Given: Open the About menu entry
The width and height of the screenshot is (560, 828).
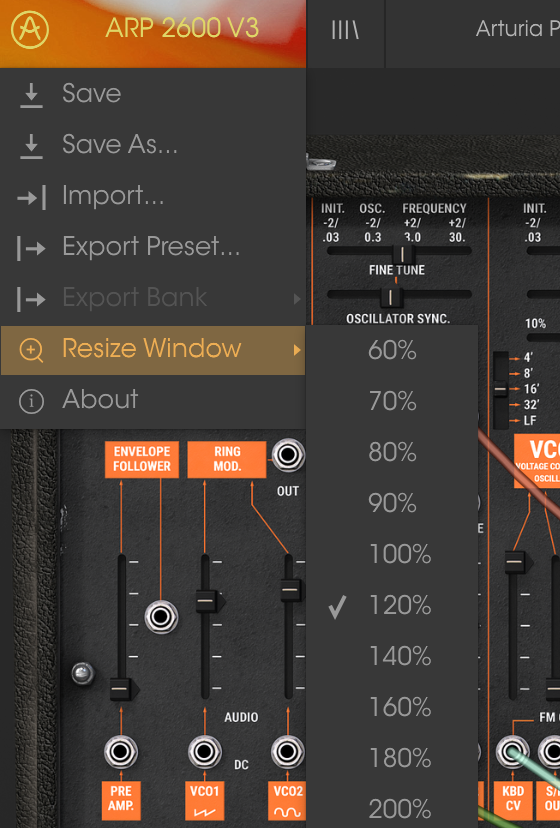Looking at the screenshot, I should coord(153,400).
